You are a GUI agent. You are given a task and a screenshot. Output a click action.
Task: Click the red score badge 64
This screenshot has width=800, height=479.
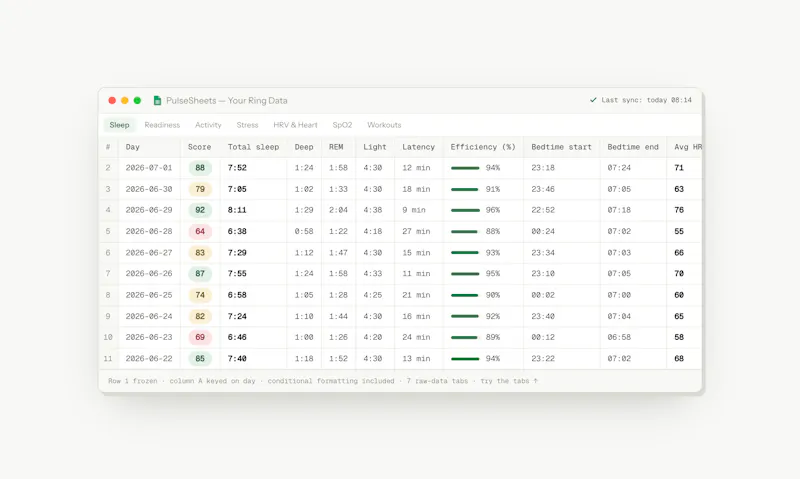(x=200, y=232)
